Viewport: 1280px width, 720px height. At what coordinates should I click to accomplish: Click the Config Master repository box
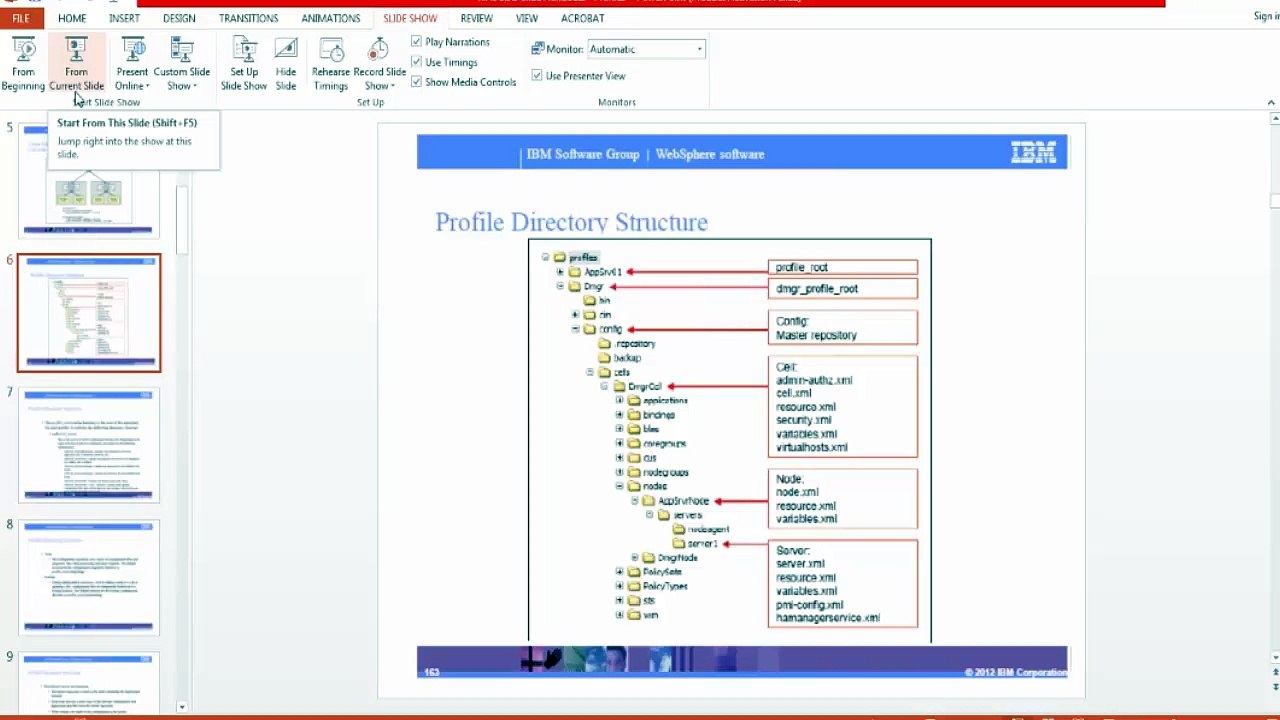(842, 328)
